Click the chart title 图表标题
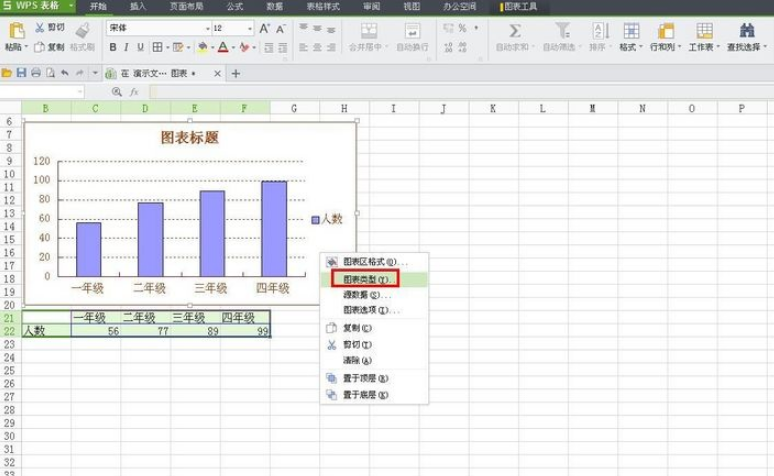The width and height of the screenshot is (774, 476). [190, 137]
